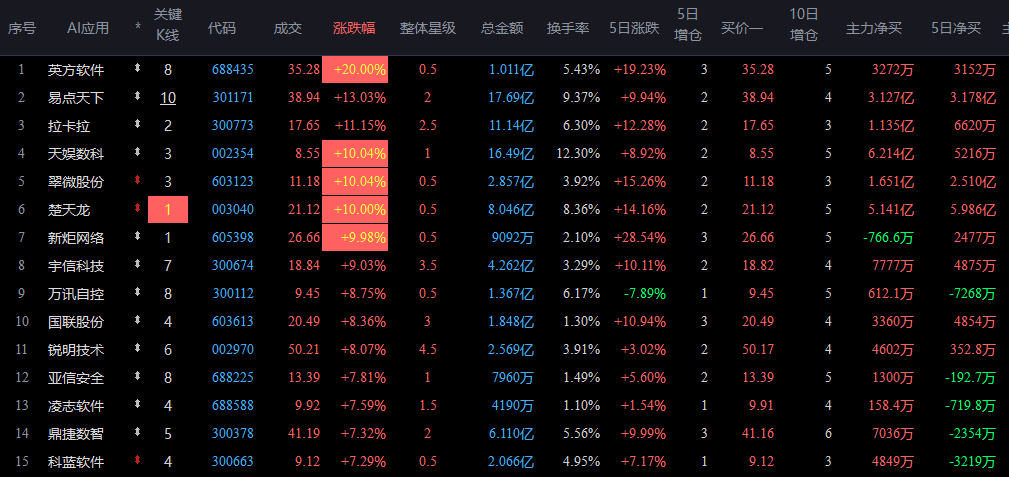Click the star rating 4.5 for 锐明技术
The image size is (1009, 477).
427,350
